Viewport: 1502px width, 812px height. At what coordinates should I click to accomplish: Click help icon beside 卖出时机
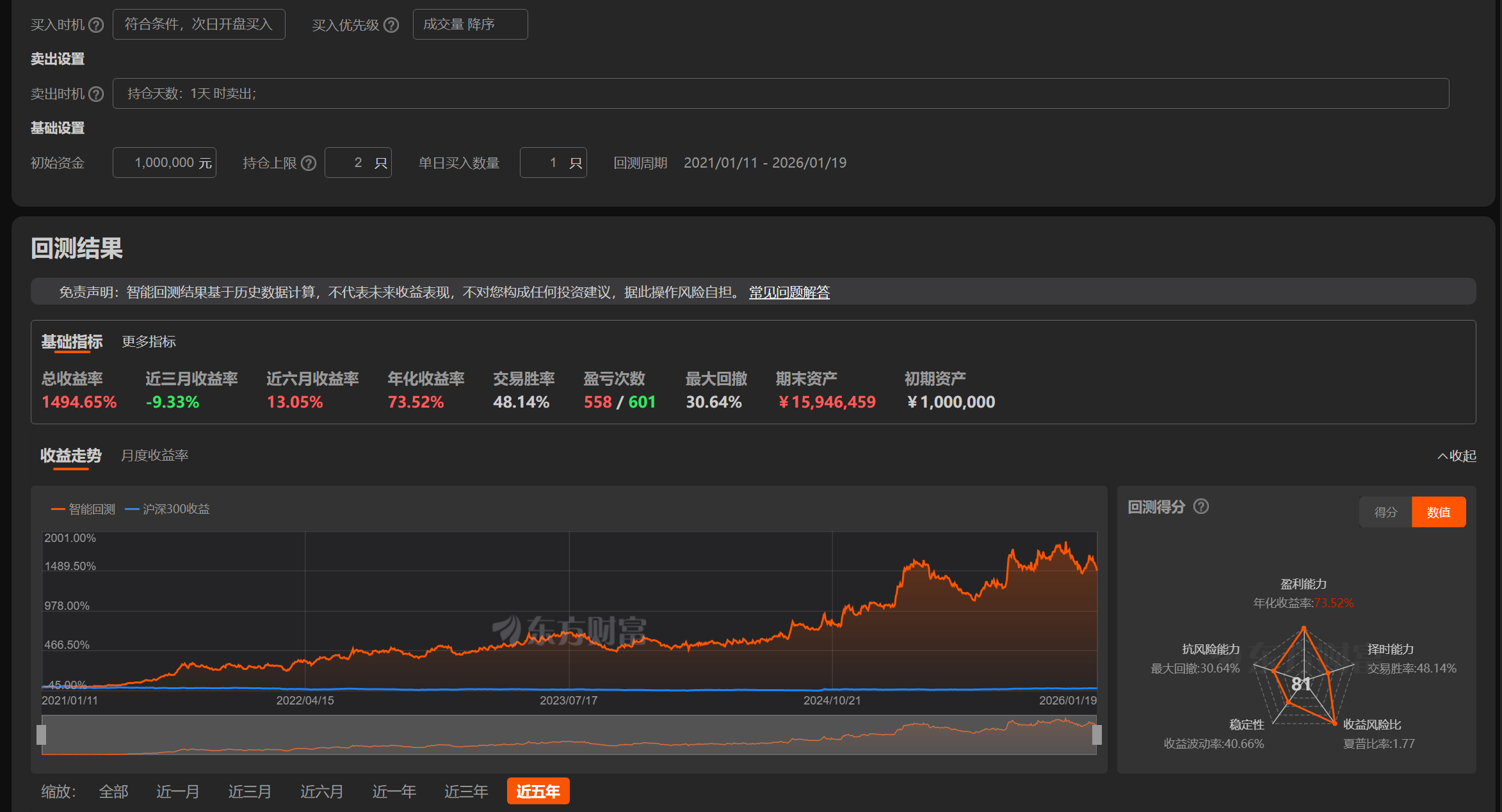click(x=96, y=94)
